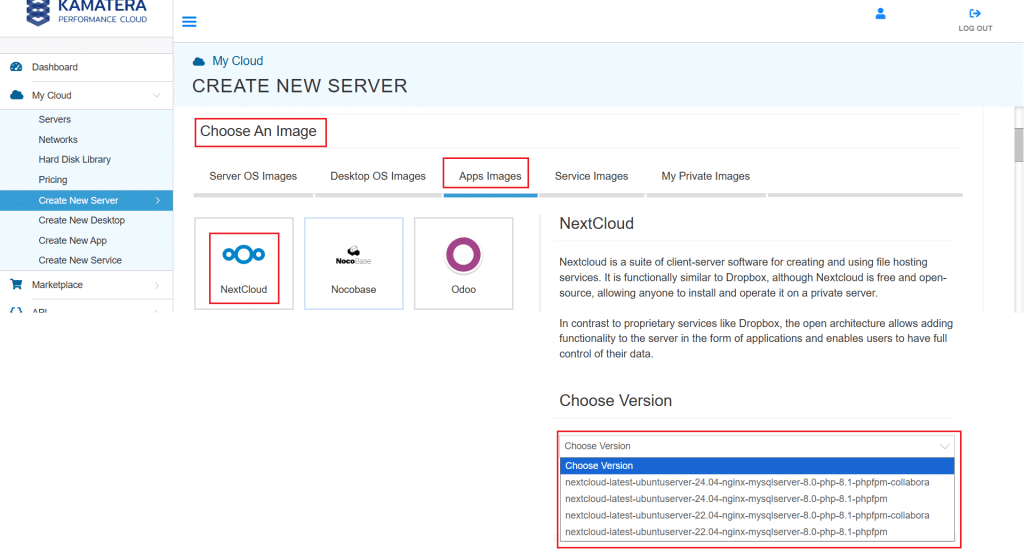Open Pricing in the sidebar
This screenshot has height=557, width=1024.
pos(53,180)
